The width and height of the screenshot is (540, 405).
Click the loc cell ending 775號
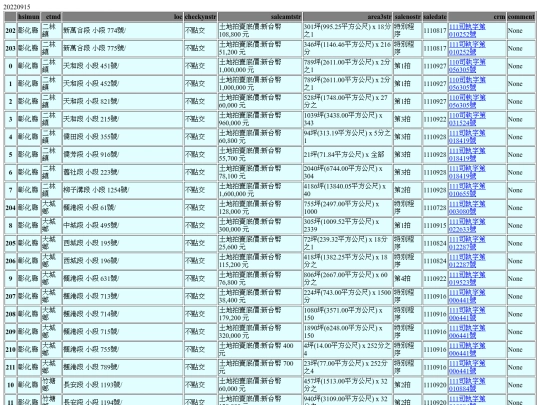click(123, 48)
